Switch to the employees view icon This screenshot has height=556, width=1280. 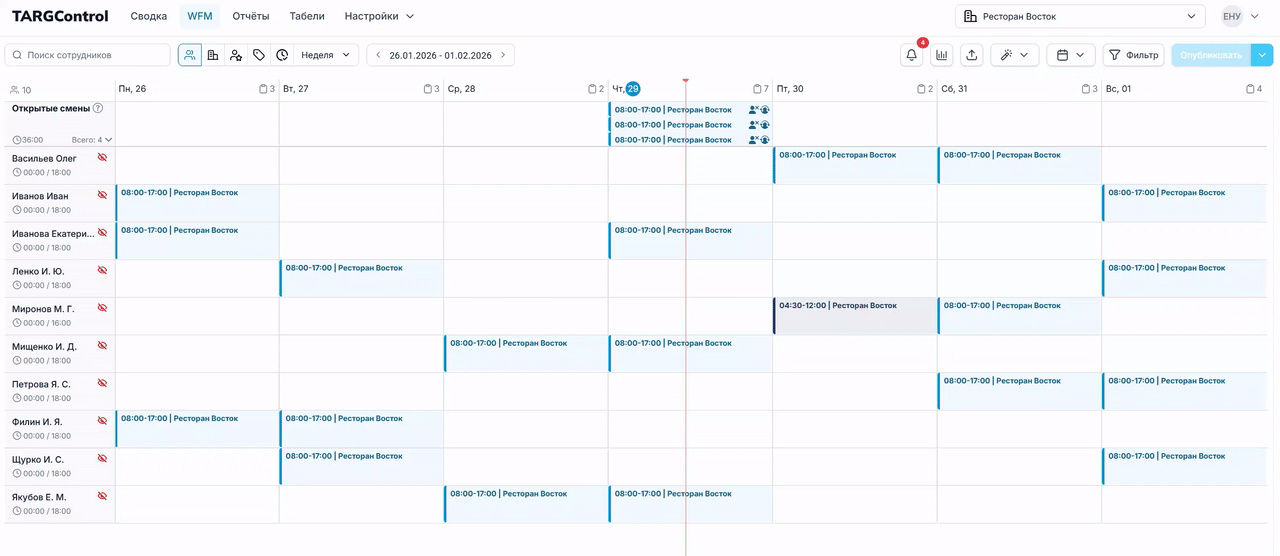(190, 55)
